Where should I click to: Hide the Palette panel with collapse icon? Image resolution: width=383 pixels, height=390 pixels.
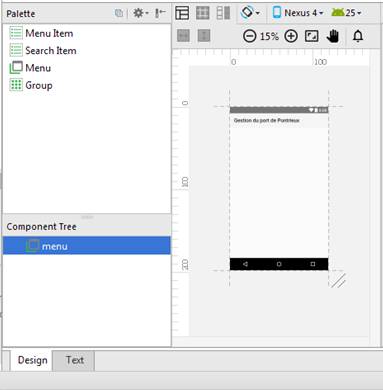tap(160, 13)
